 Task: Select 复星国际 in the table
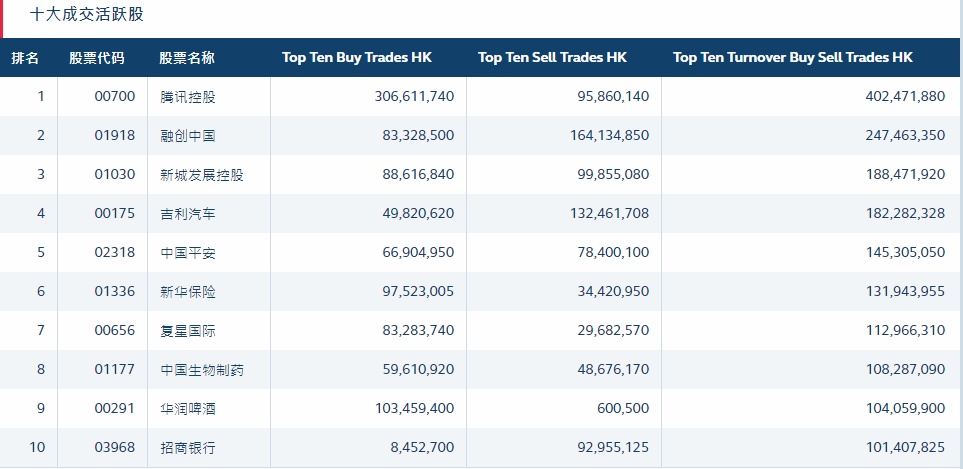pos(187,331)
